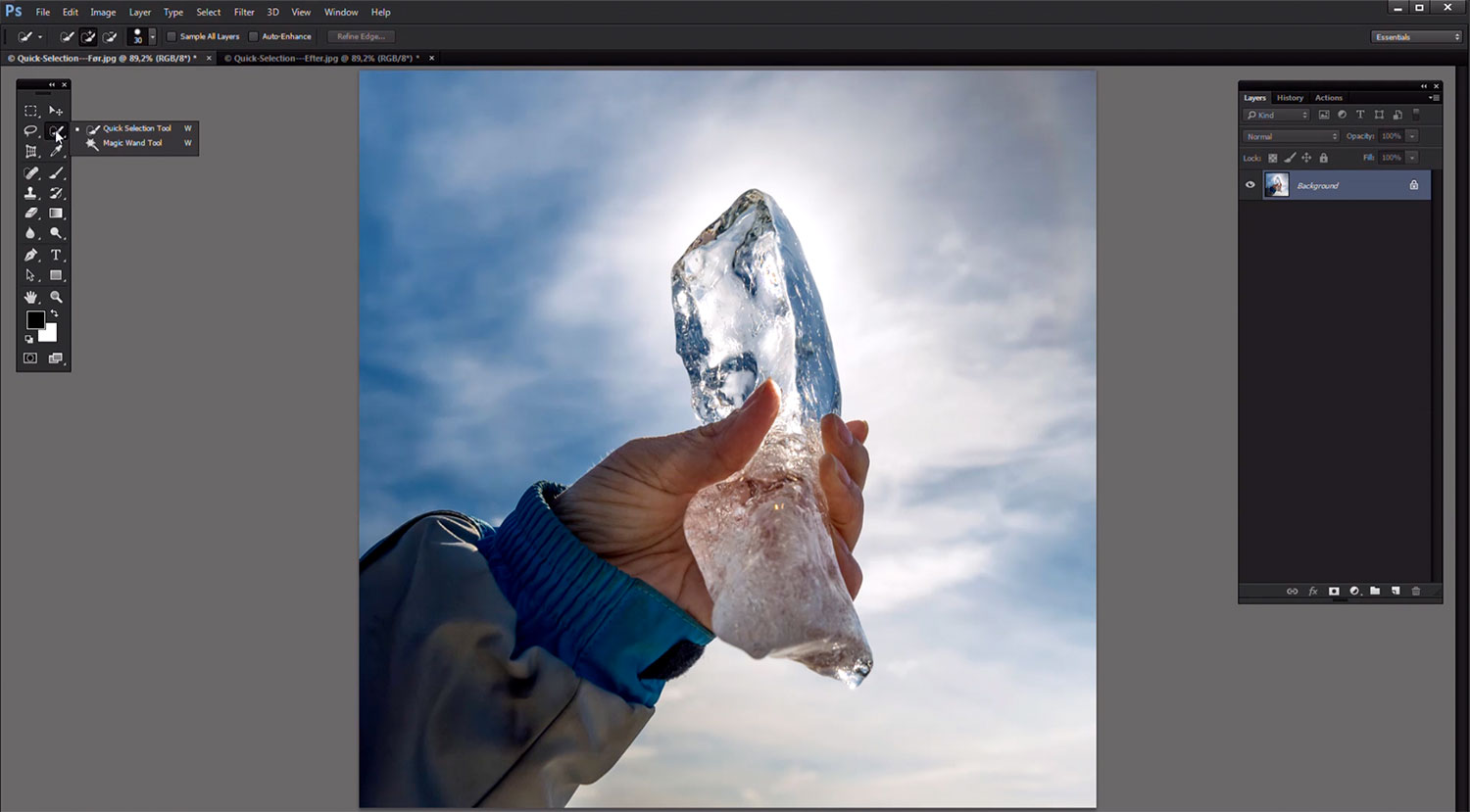
Task: Add a layer mask from Layers panel
Action: (1334, 592)
